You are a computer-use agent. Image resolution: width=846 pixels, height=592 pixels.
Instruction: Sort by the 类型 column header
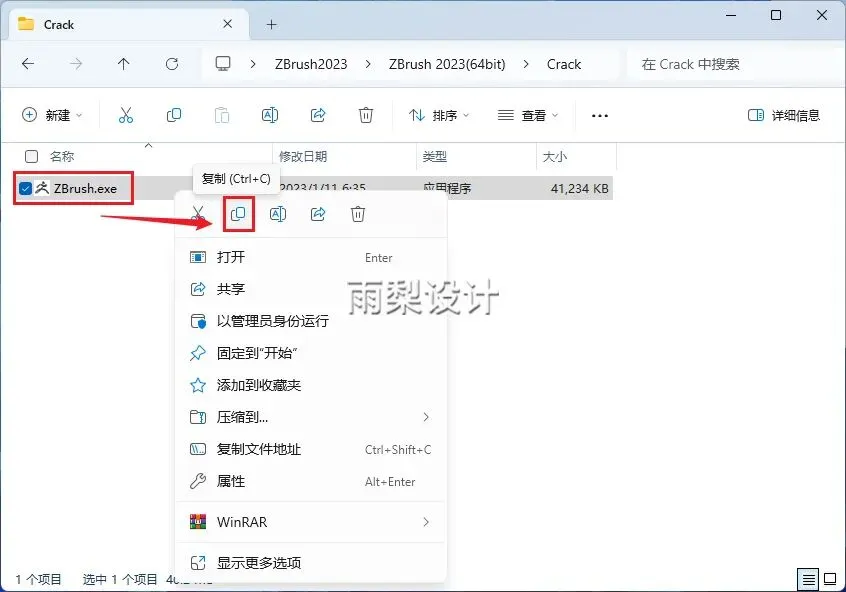click(434, 156)
